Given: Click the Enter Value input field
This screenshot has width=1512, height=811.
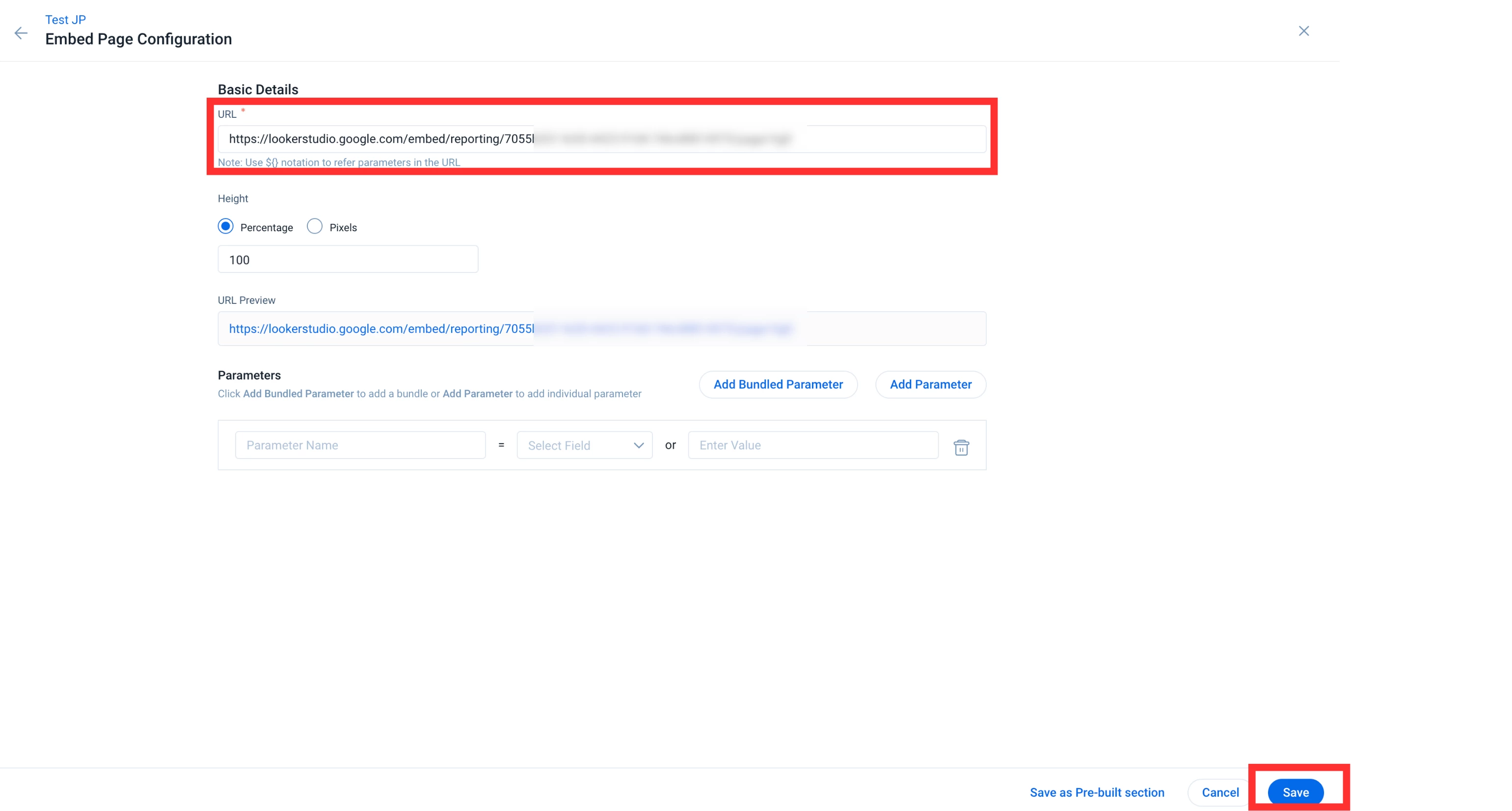Looking at the screenshot, I should click(x=812, y=445).
